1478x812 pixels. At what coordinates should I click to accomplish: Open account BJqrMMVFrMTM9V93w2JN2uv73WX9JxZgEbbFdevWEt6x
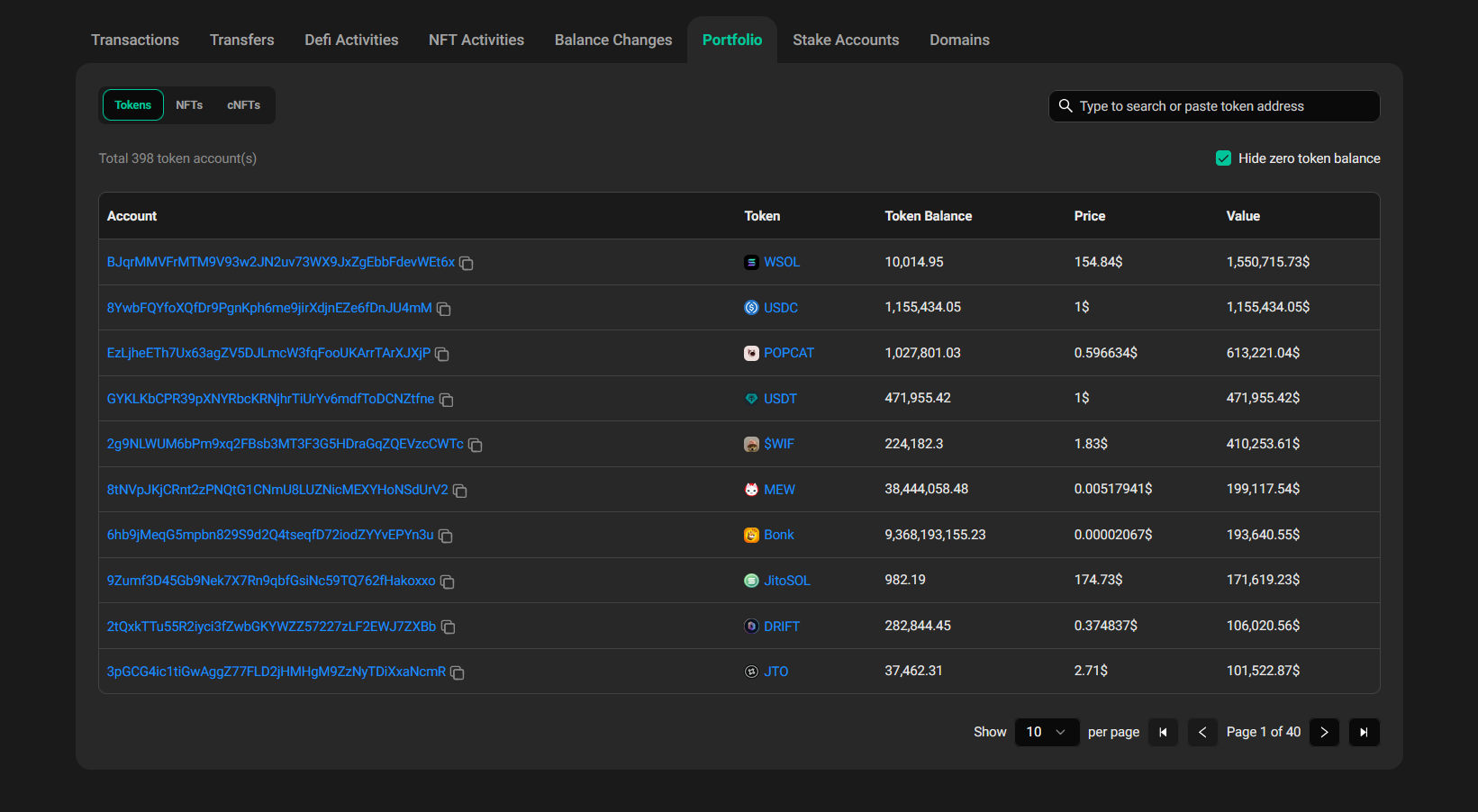click(x=281, y=262)
